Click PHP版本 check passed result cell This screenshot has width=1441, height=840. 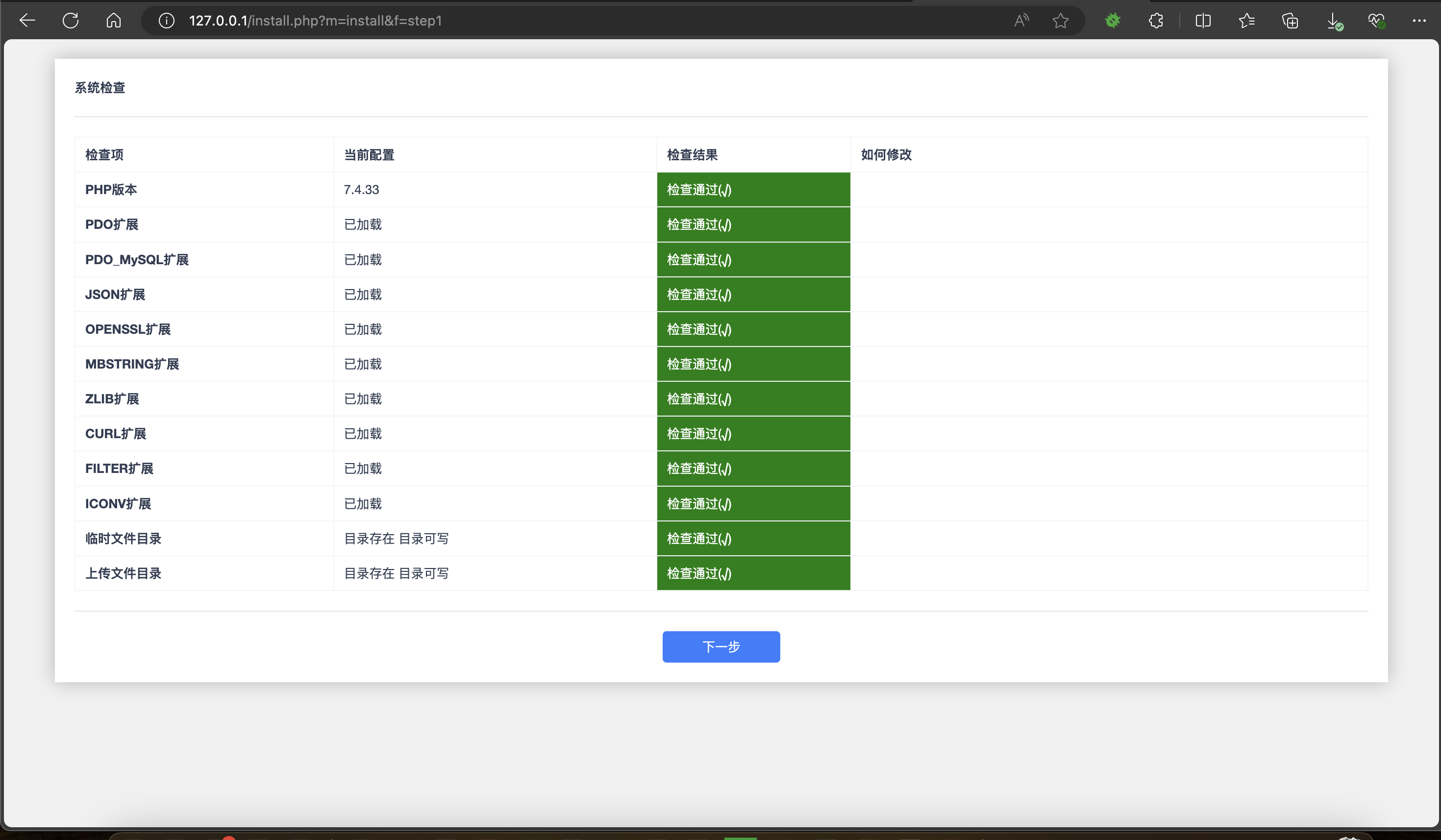tap(753, 190)
